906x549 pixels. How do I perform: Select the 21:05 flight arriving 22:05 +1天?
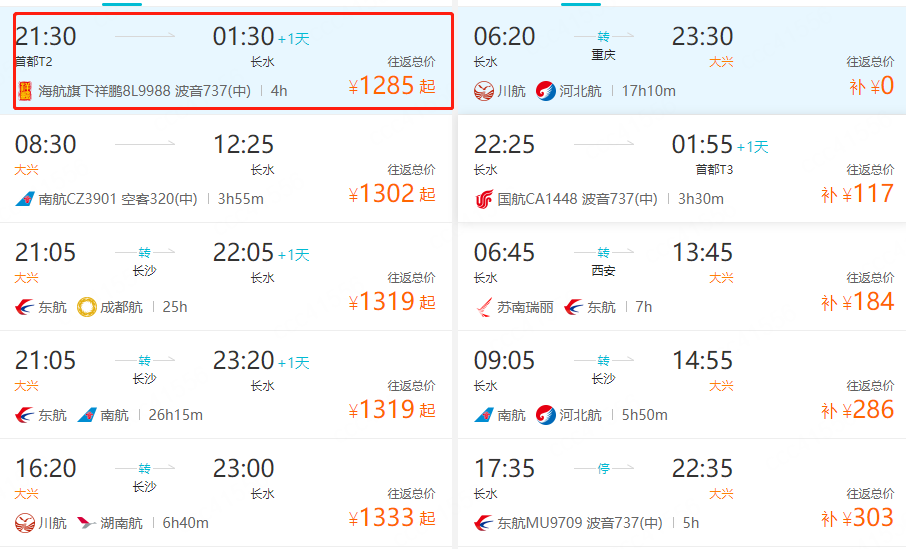226,277
